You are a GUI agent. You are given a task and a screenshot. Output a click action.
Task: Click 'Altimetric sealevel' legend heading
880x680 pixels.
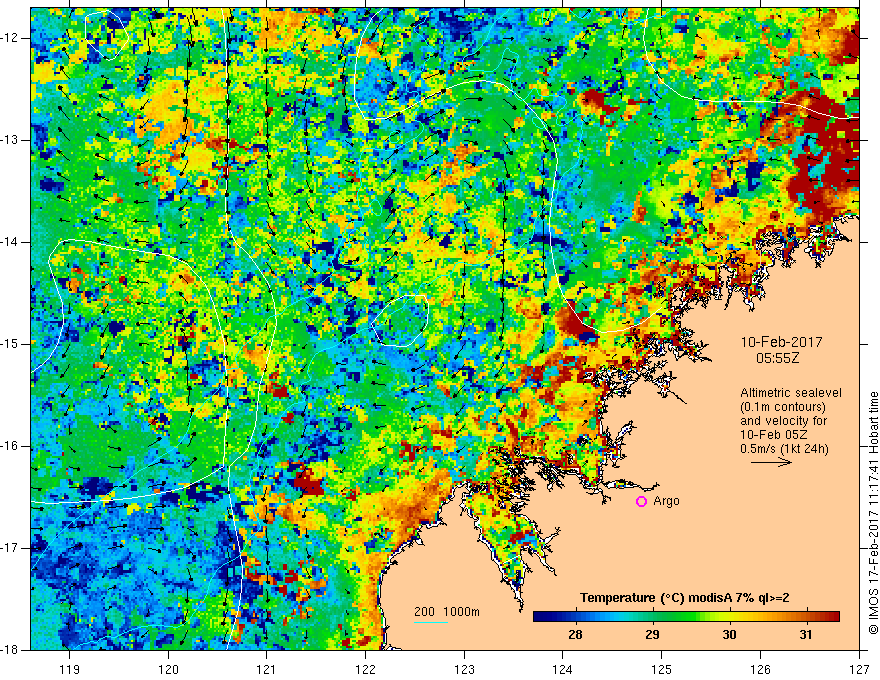click(x=791, y=393)
